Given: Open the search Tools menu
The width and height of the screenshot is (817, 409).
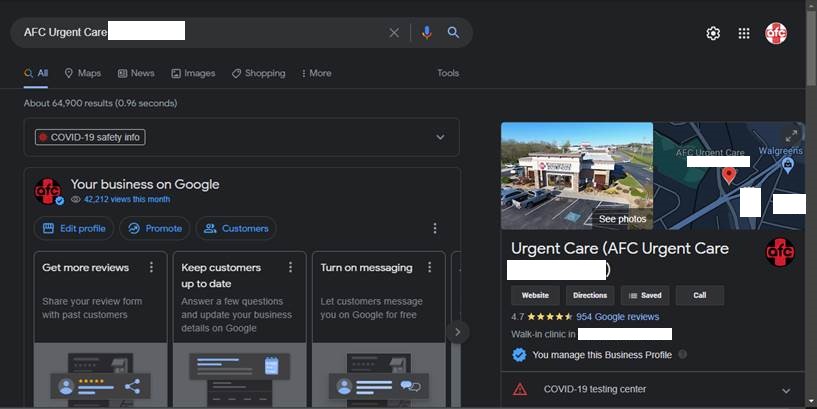Looking at the screenshot, I should [448, 73].
